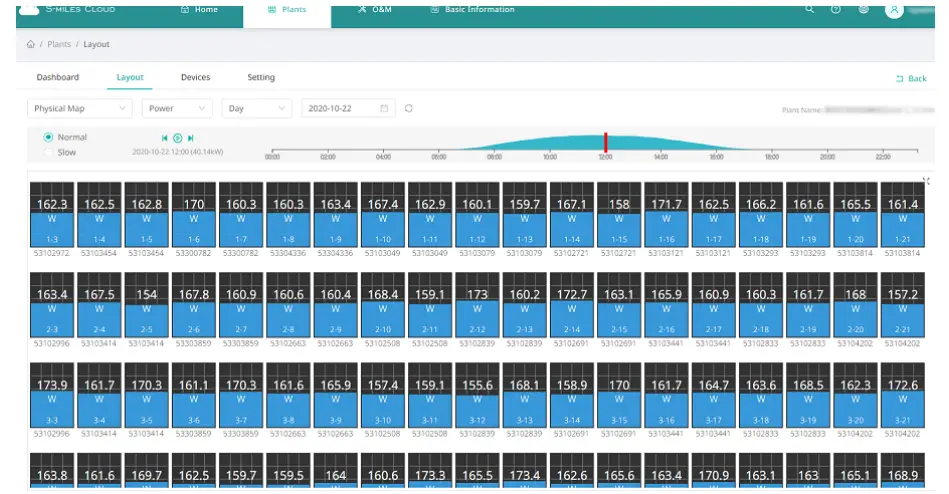Click the home breadcrumb icon
This screenshot has height=494, width=949.
tap(31, 45)
